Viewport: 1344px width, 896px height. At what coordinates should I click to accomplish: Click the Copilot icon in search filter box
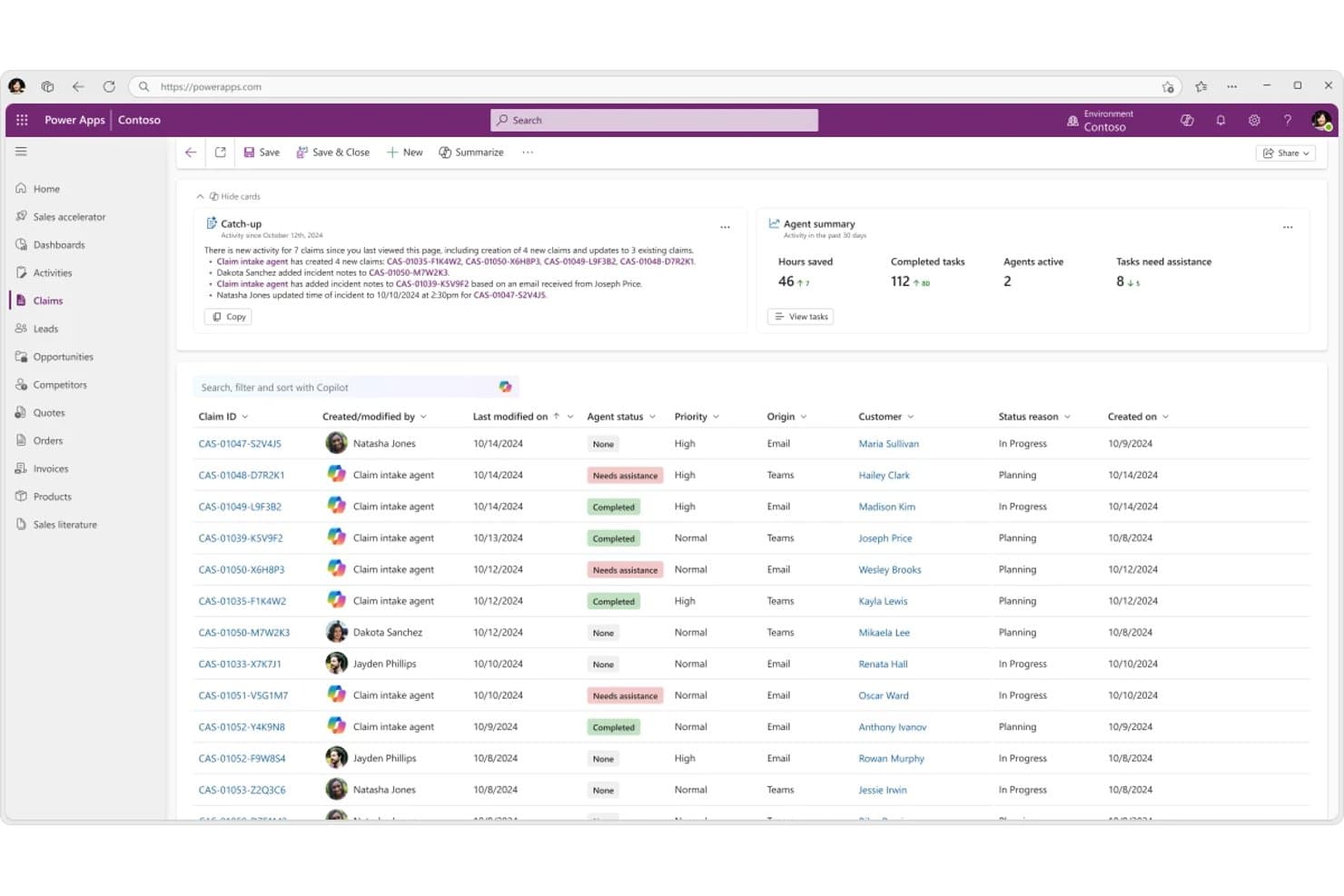click(505, 387)
